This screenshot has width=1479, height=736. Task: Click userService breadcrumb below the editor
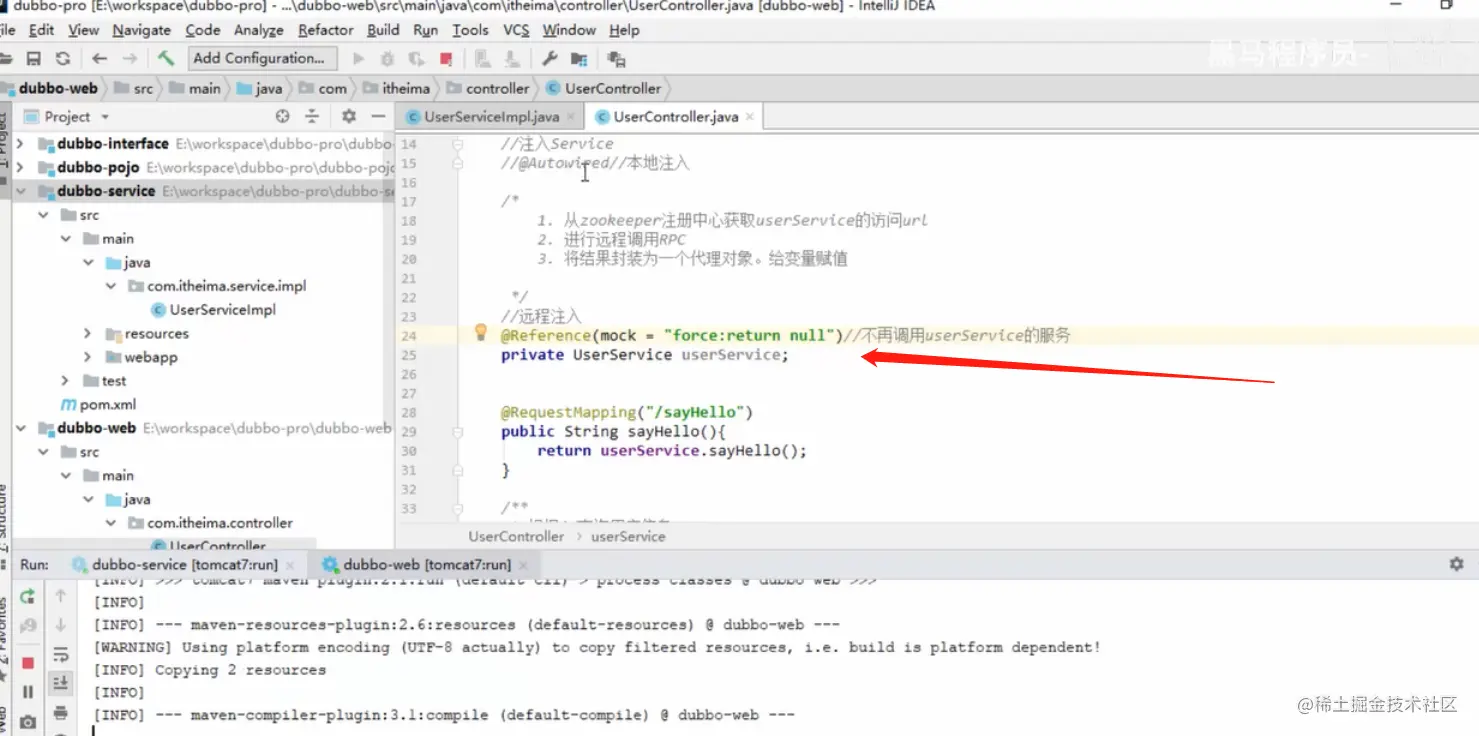[628, 536]
